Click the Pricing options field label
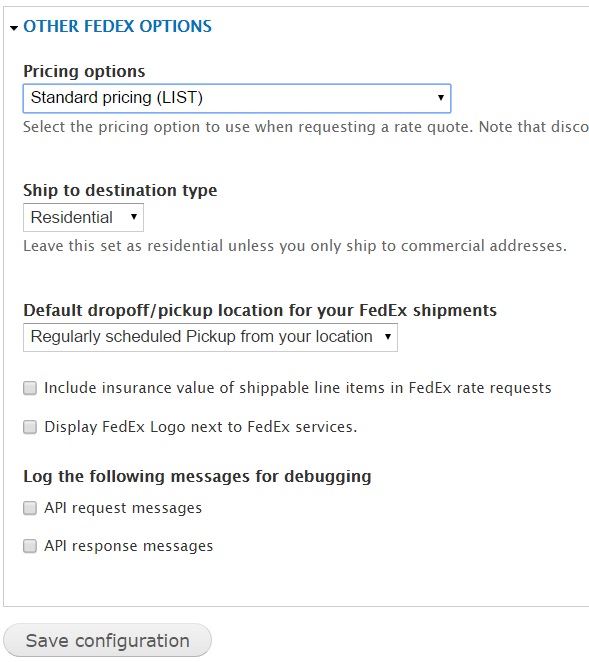 [84, 71]
